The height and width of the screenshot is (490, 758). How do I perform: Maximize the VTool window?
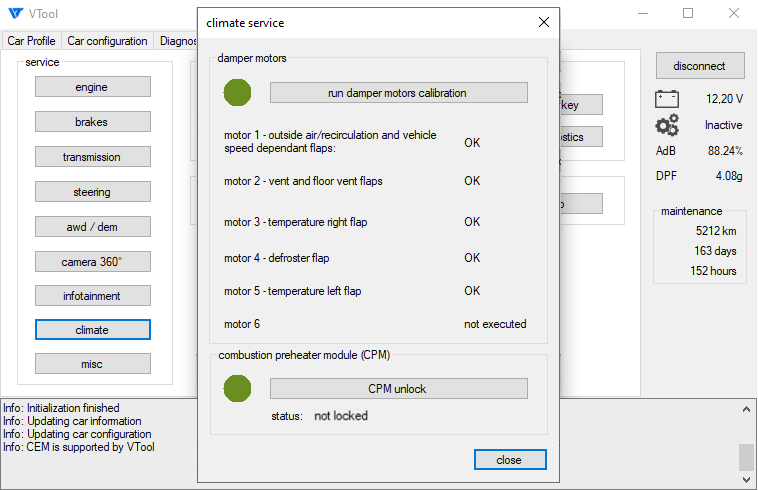pos(688,14)
